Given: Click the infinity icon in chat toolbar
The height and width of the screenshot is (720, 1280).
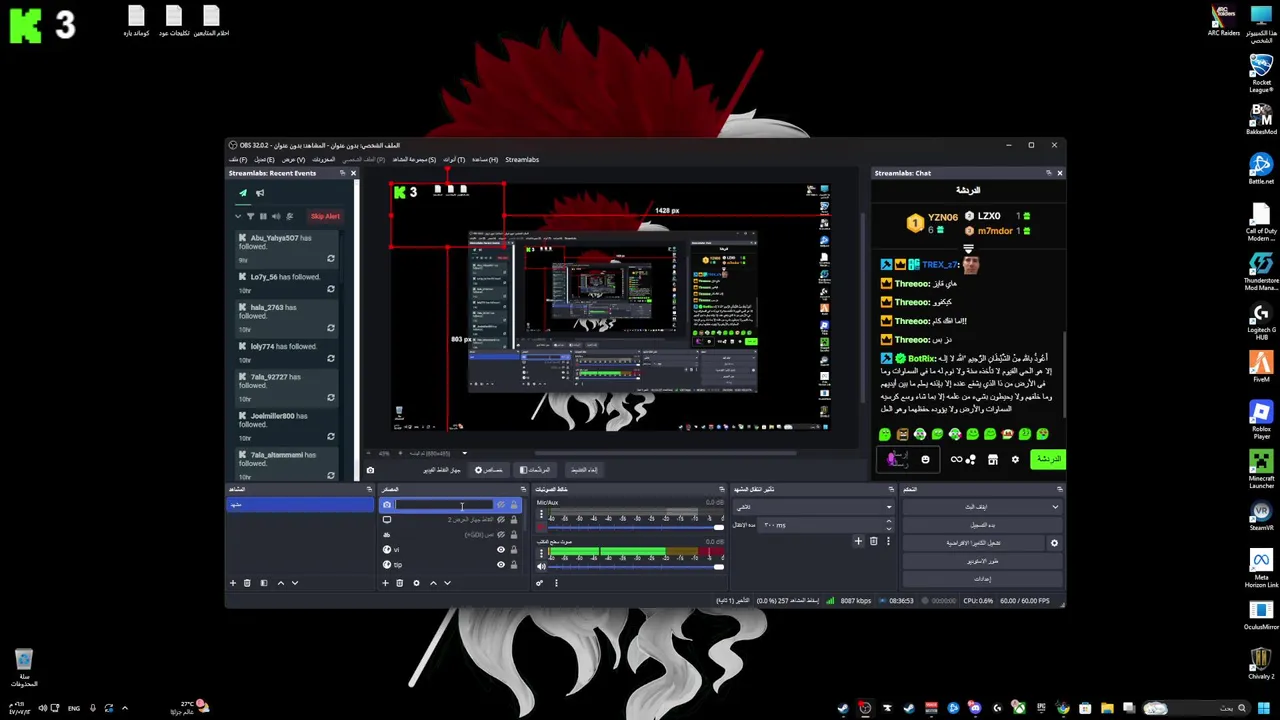Looking at the screenshot, I should coord(956,460).
